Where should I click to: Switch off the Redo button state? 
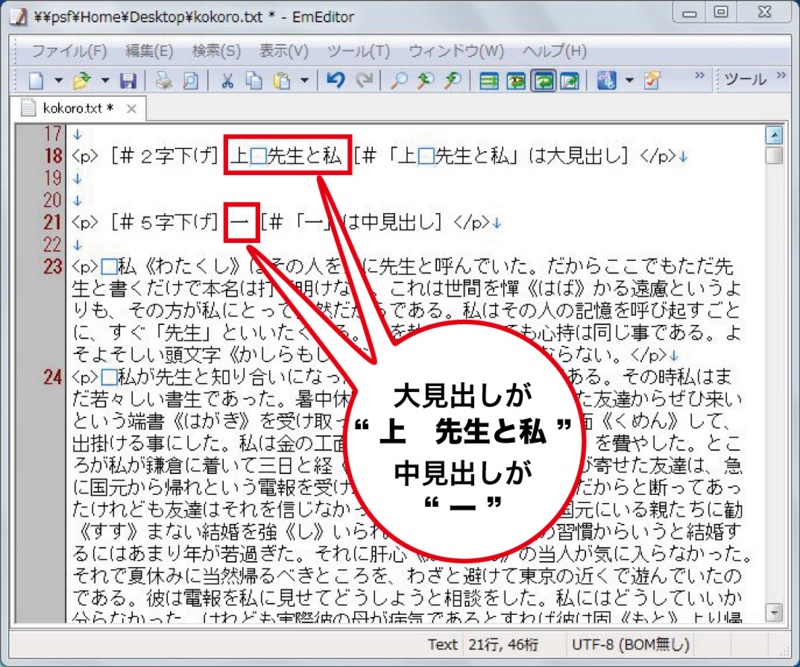pos(362,83)
